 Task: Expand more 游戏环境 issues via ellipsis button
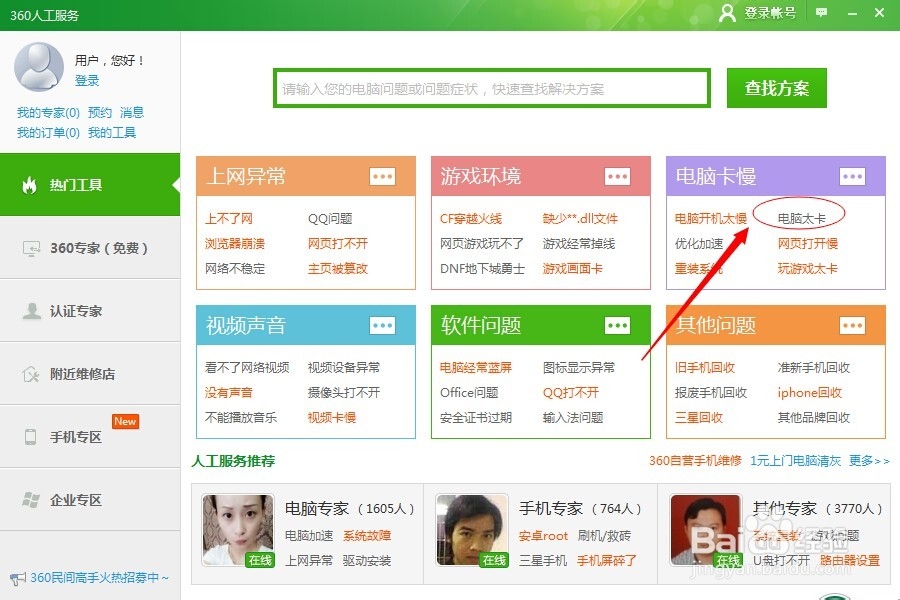617,177
